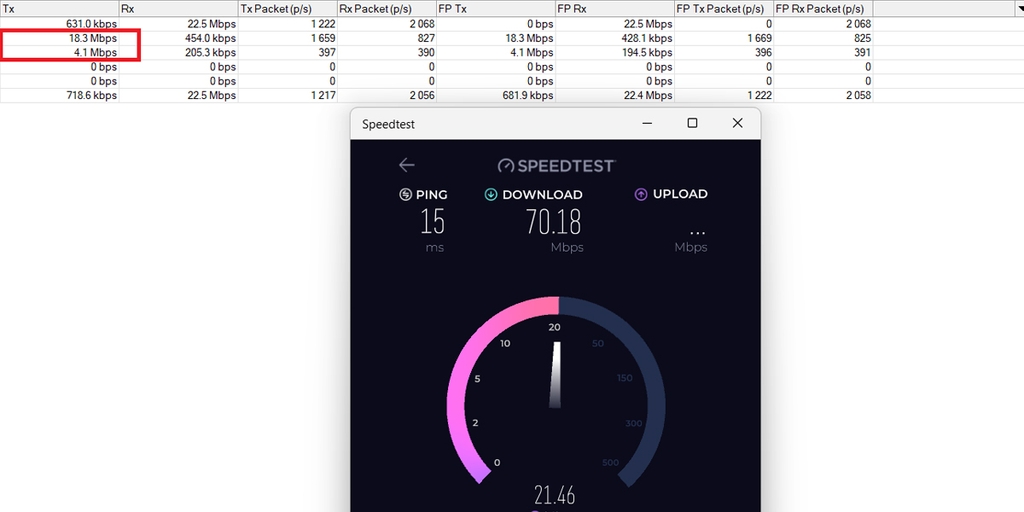Select the 205.3 kbps Rx cell
Image resolution: width=1024 pixels, height=512 pixels.
point(178,53)
